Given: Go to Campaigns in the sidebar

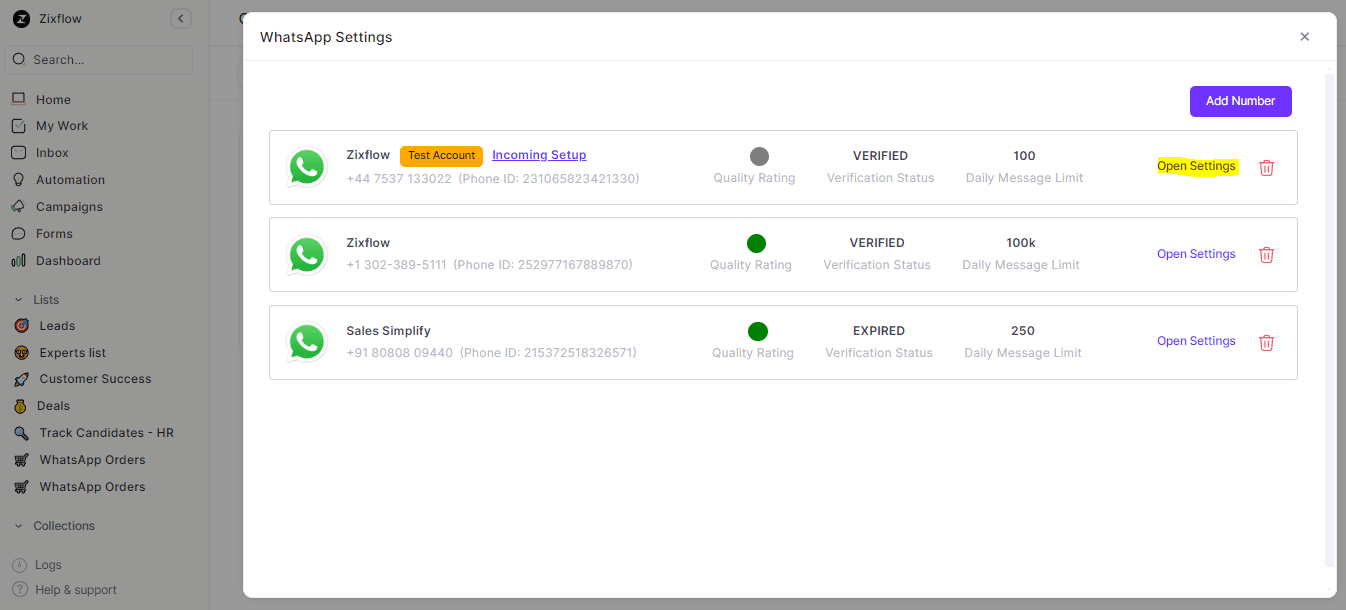Looking at the screenshot, I should coord(69,207).
